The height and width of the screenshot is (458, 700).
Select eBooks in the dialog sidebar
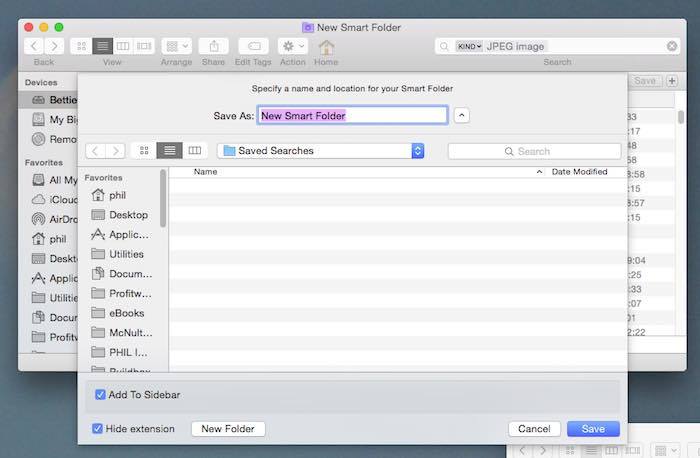click(x=120, y=313)
